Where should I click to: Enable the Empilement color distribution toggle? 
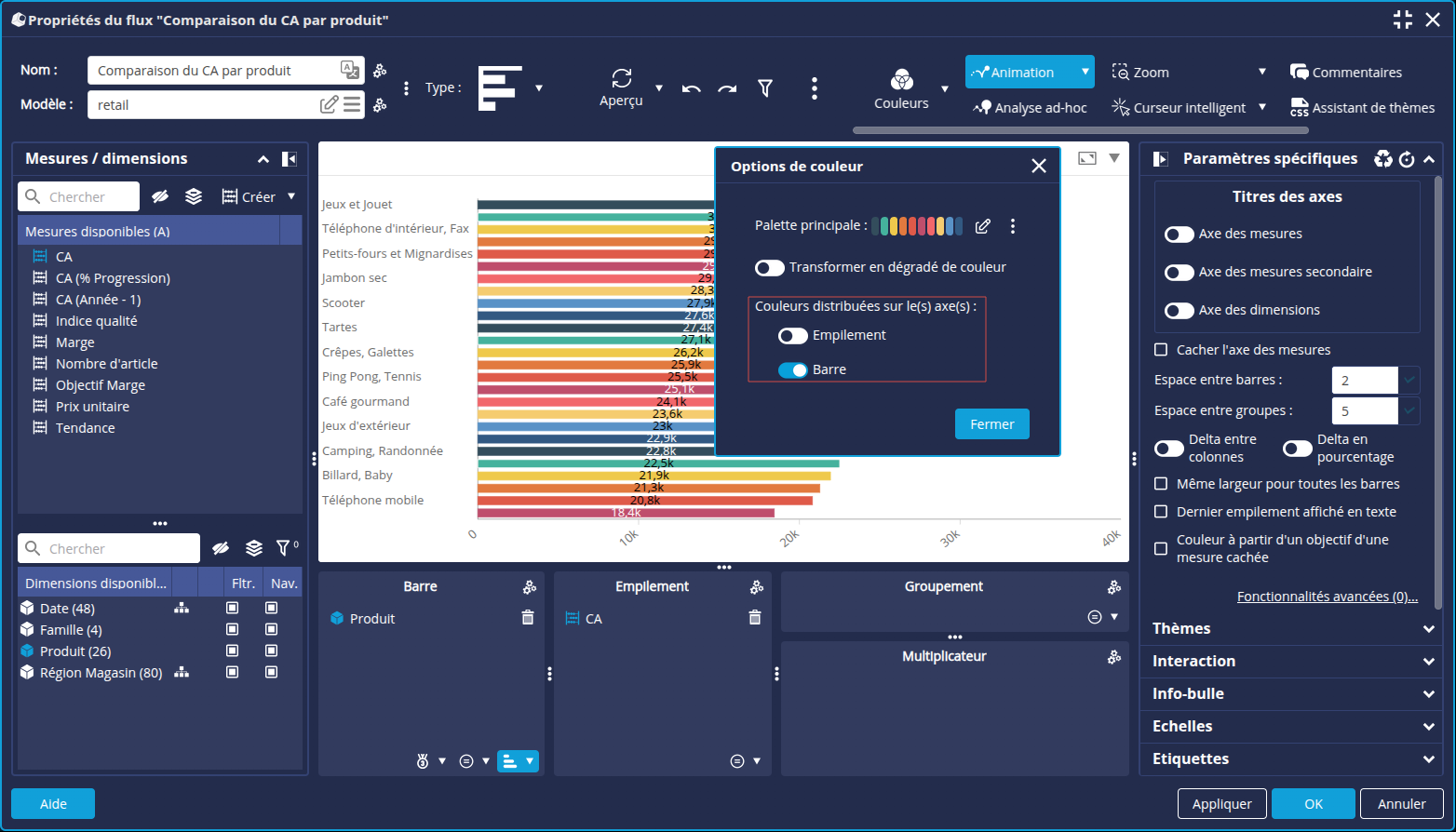coord(793,336)
